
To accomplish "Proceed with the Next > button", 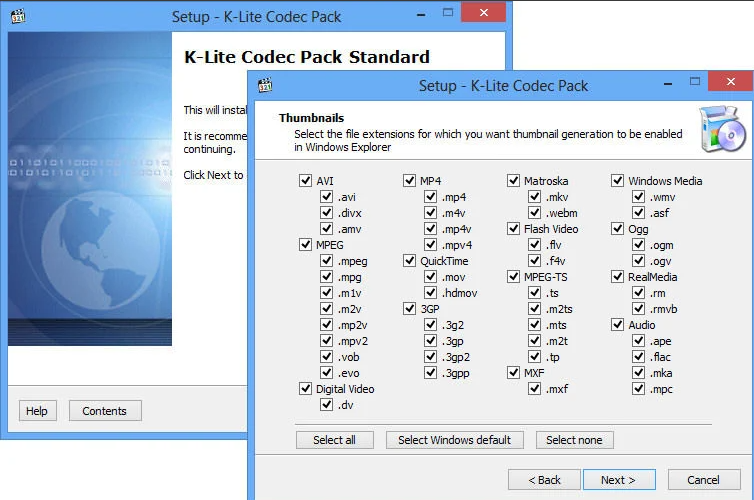I will [x=619, y=480].
